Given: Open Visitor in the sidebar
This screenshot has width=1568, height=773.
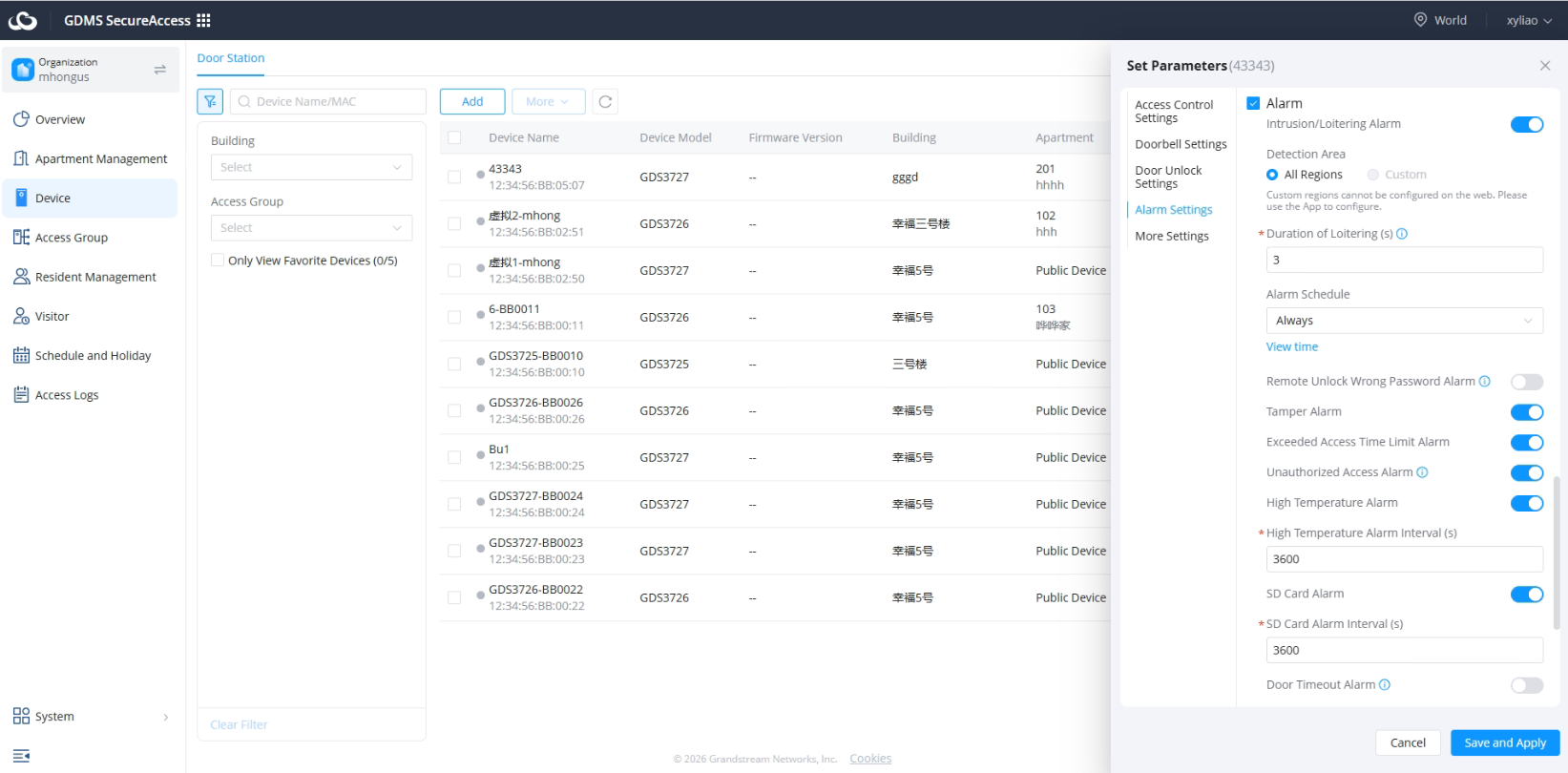Looking at the screenshot, I should point(90,316).
